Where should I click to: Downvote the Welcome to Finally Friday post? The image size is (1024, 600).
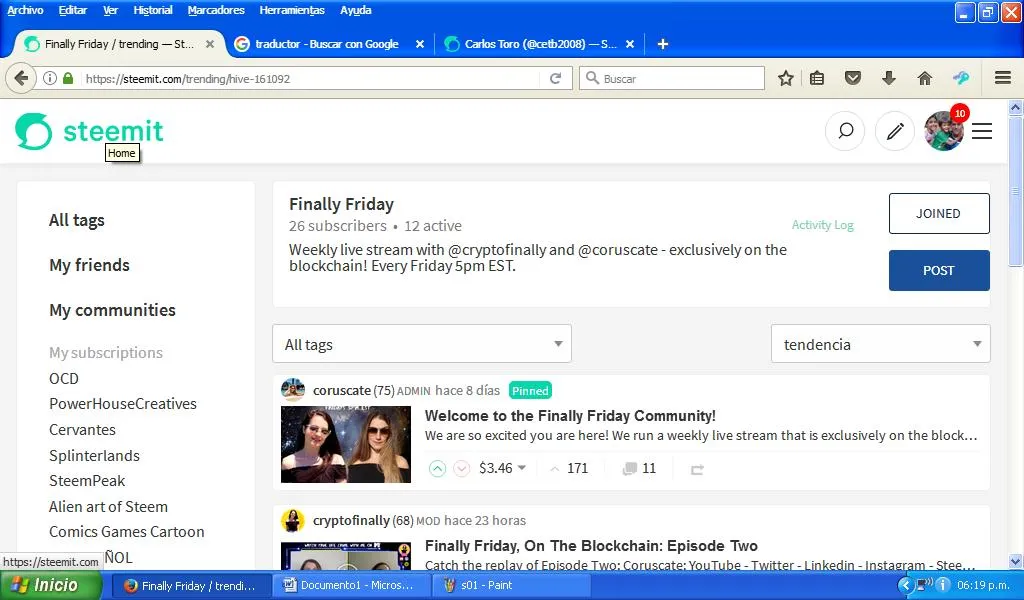pos(462,469)
